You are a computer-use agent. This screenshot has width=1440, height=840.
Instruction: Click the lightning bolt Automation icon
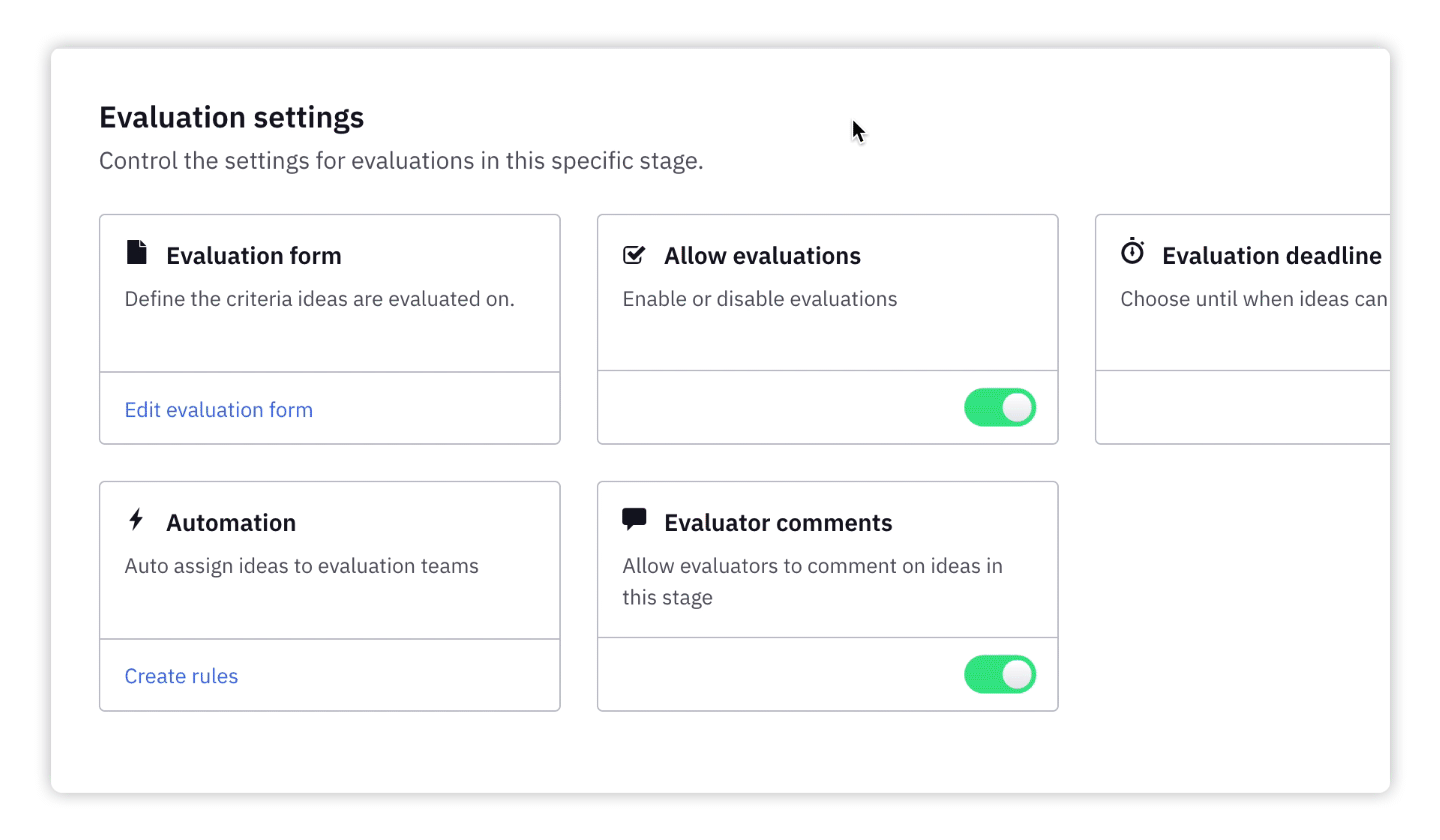coord(137,520)
